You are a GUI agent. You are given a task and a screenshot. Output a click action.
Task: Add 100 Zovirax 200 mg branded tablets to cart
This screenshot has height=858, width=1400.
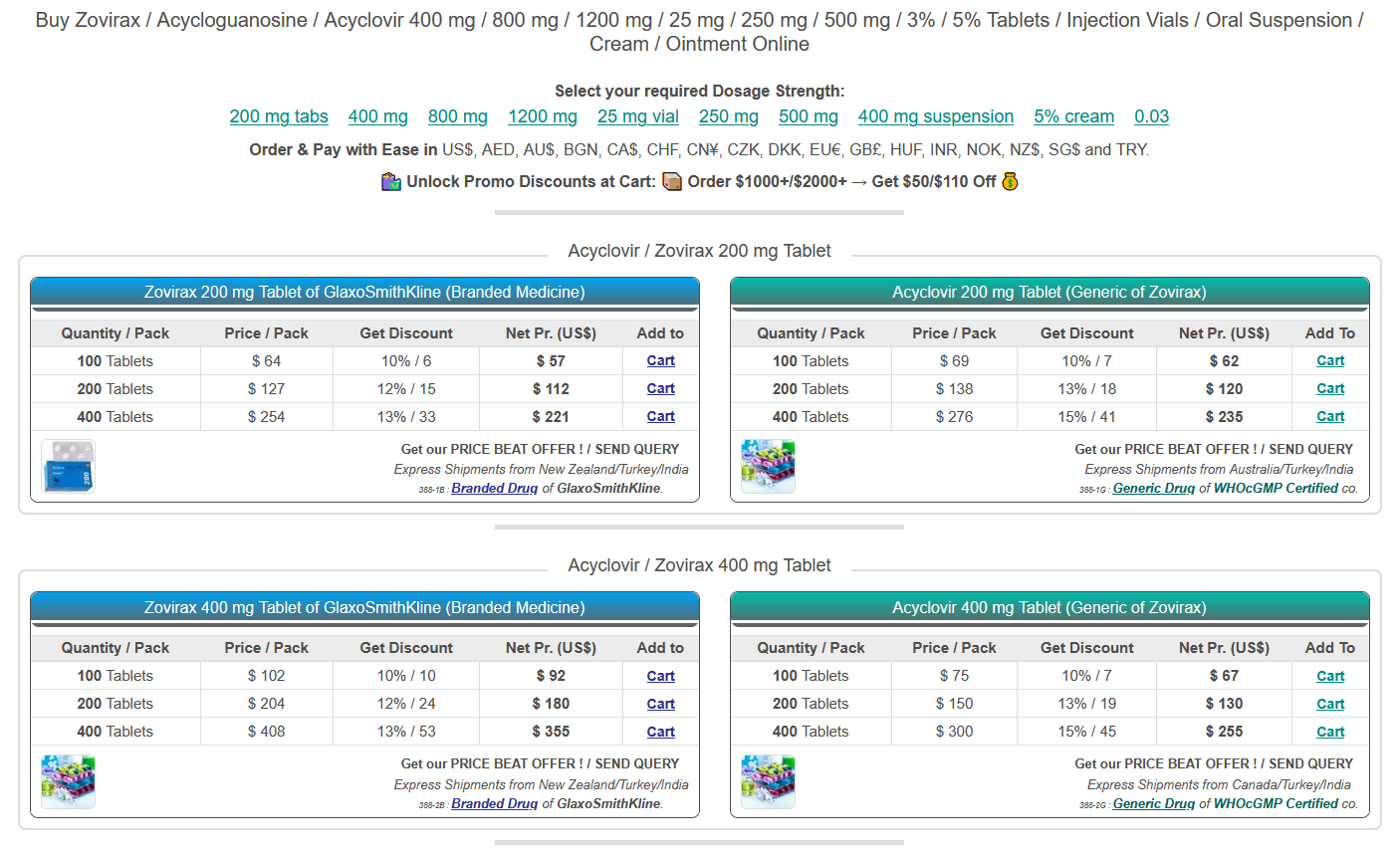tap(660, 361)
